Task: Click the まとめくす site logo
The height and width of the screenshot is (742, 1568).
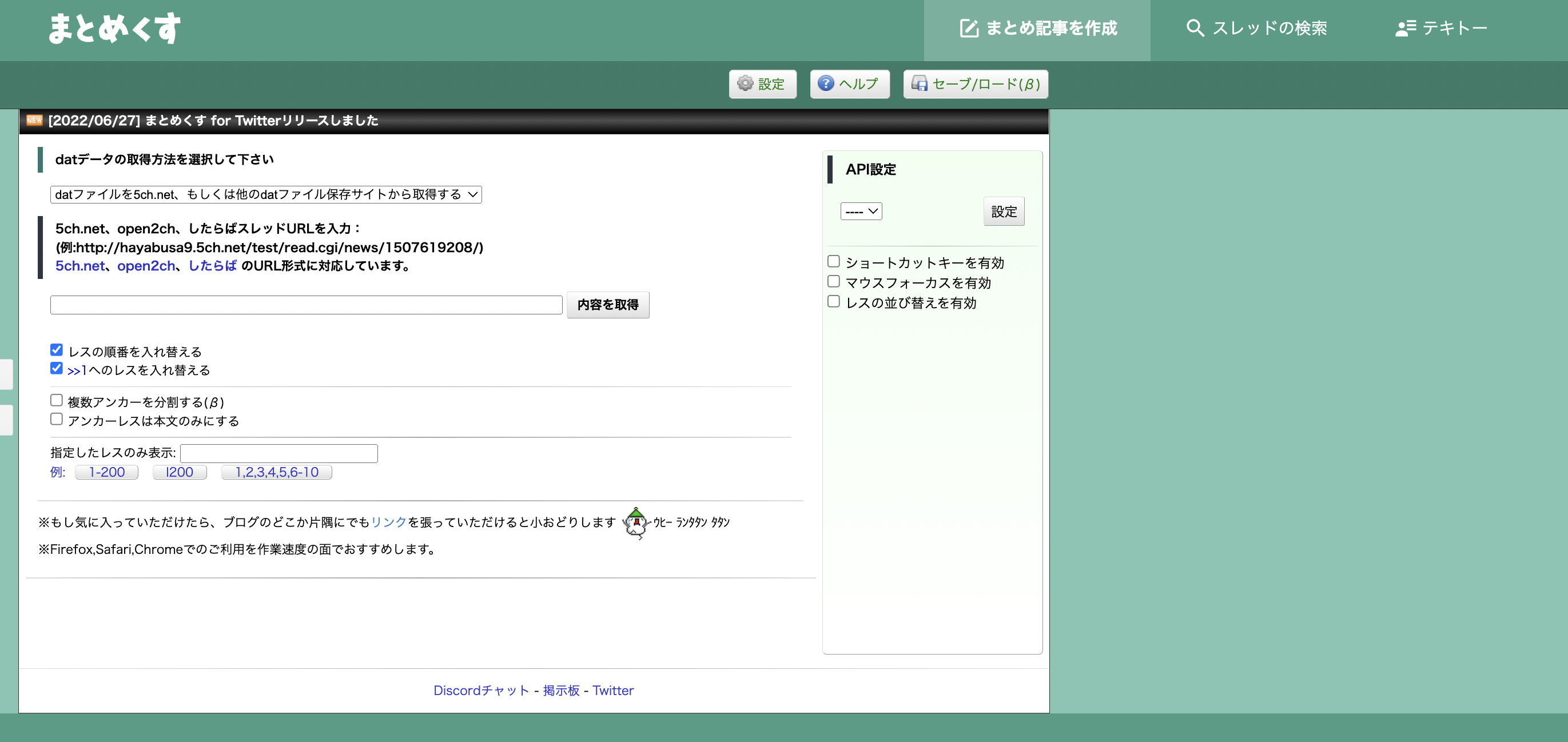Action: pos(114,28)
